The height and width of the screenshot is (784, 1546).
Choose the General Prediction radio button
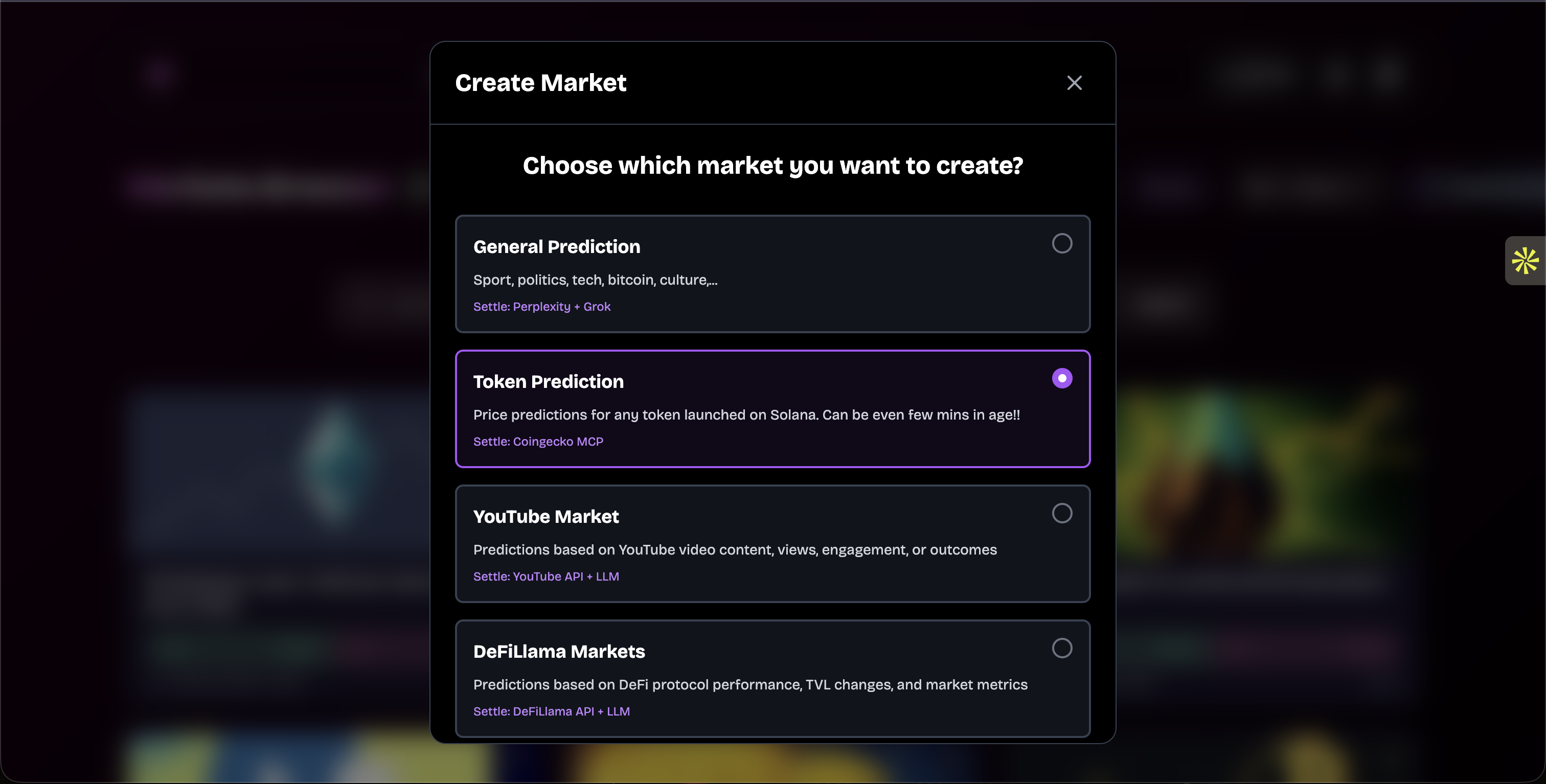coord(1062,243)
